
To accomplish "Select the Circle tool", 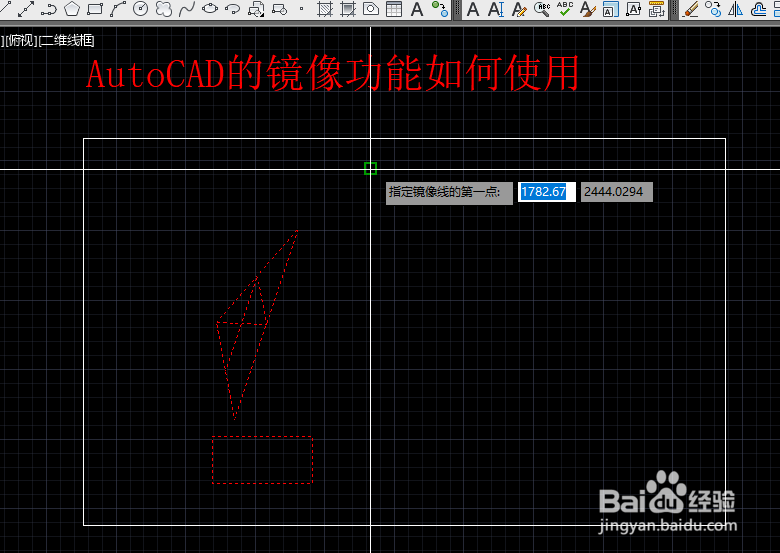I will (x=141, y=9).
